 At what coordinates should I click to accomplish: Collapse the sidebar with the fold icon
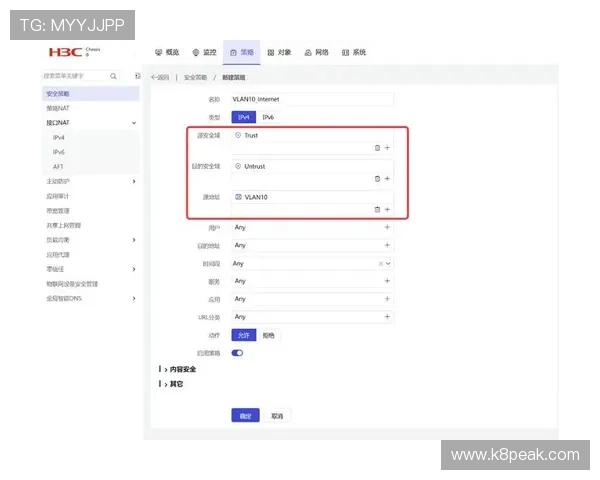(137, 76)
